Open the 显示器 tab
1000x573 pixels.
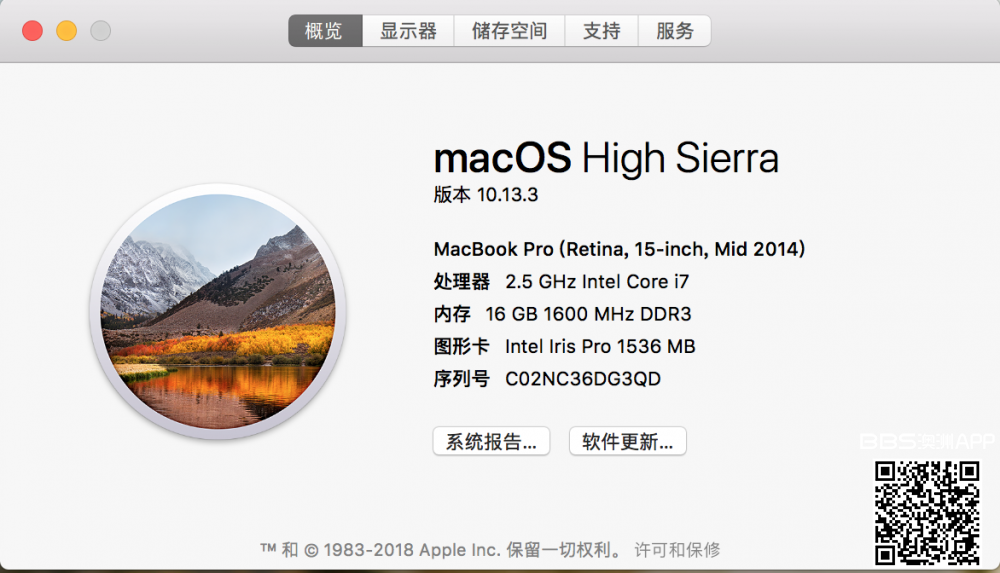(x=408, y=31)
